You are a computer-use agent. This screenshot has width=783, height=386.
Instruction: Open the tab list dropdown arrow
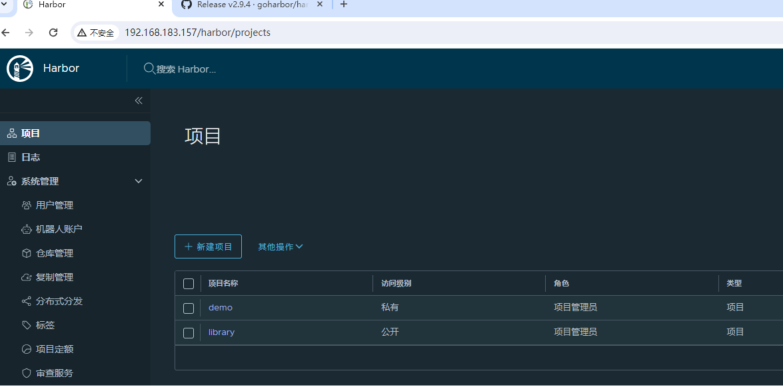tap(5, 4)
